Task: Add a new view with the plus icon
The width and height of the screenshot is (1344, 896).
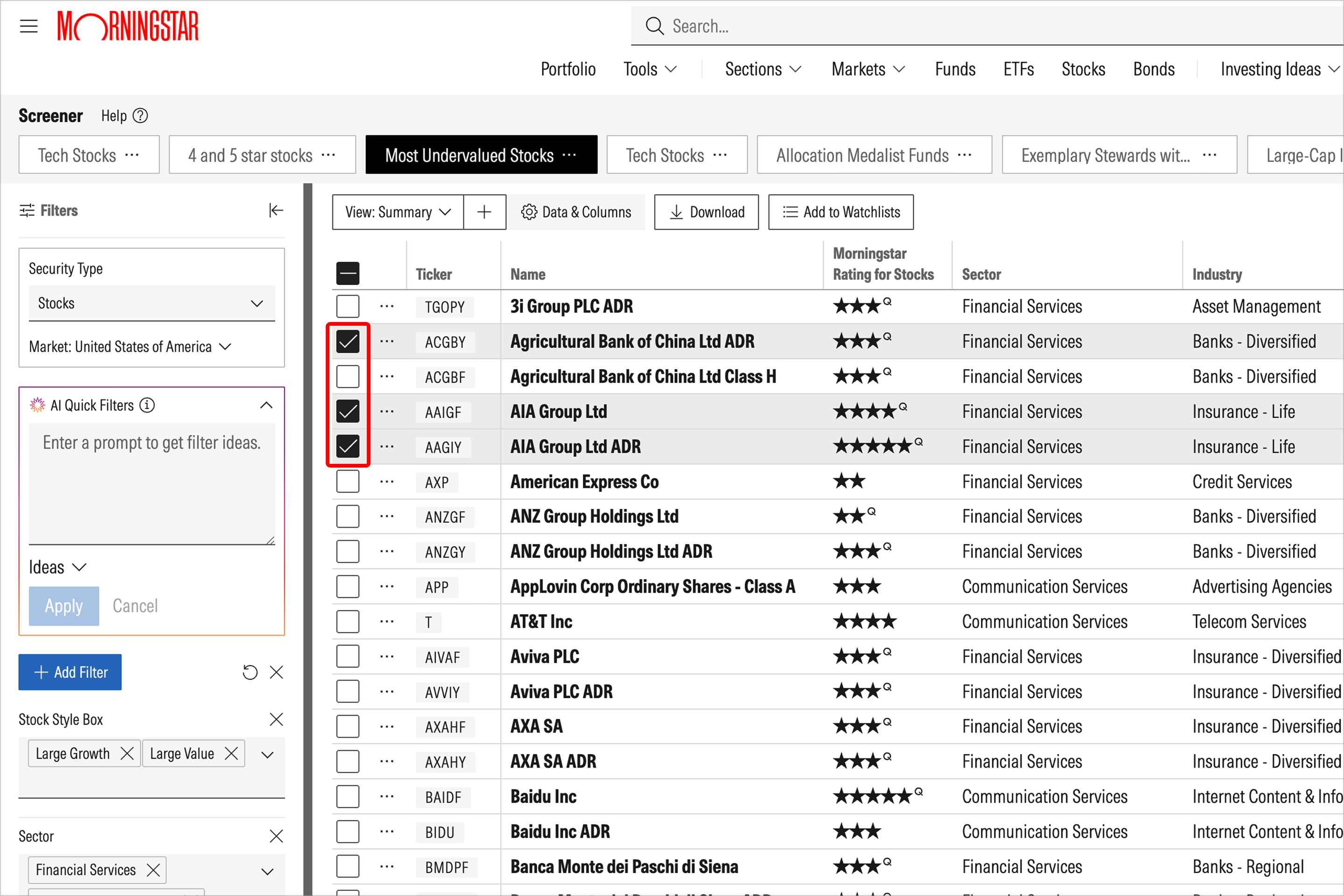Action: click(484, 213)
